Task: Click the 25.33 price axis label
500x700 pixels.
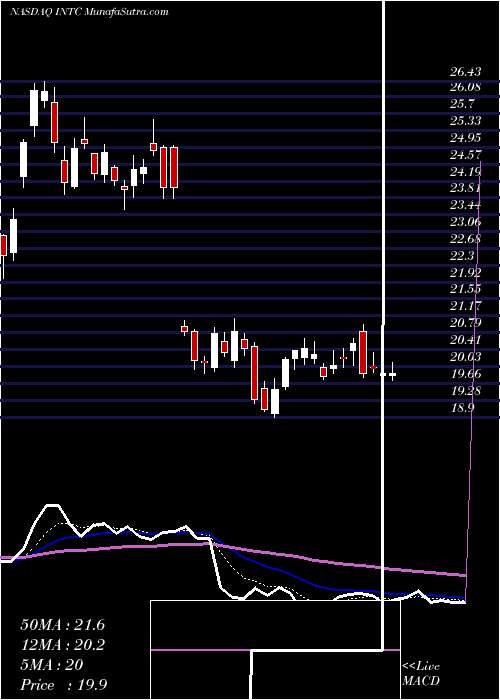Action: 465,121
